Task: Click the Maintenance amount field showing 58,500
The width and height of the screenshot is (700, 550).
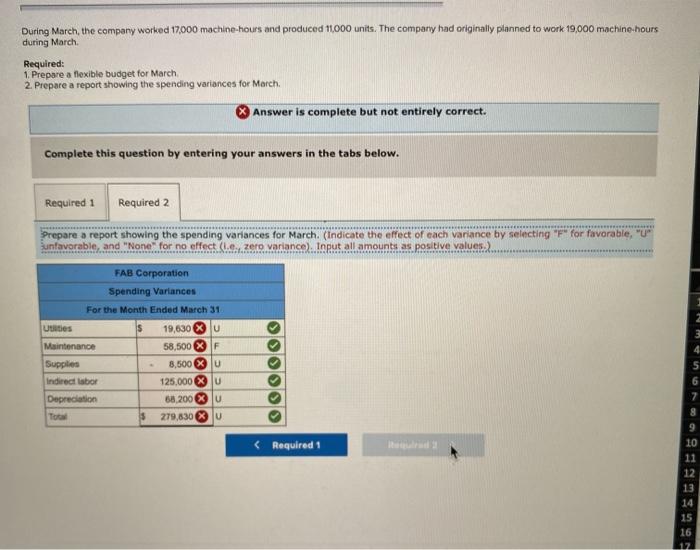Action: pos(172,346)
